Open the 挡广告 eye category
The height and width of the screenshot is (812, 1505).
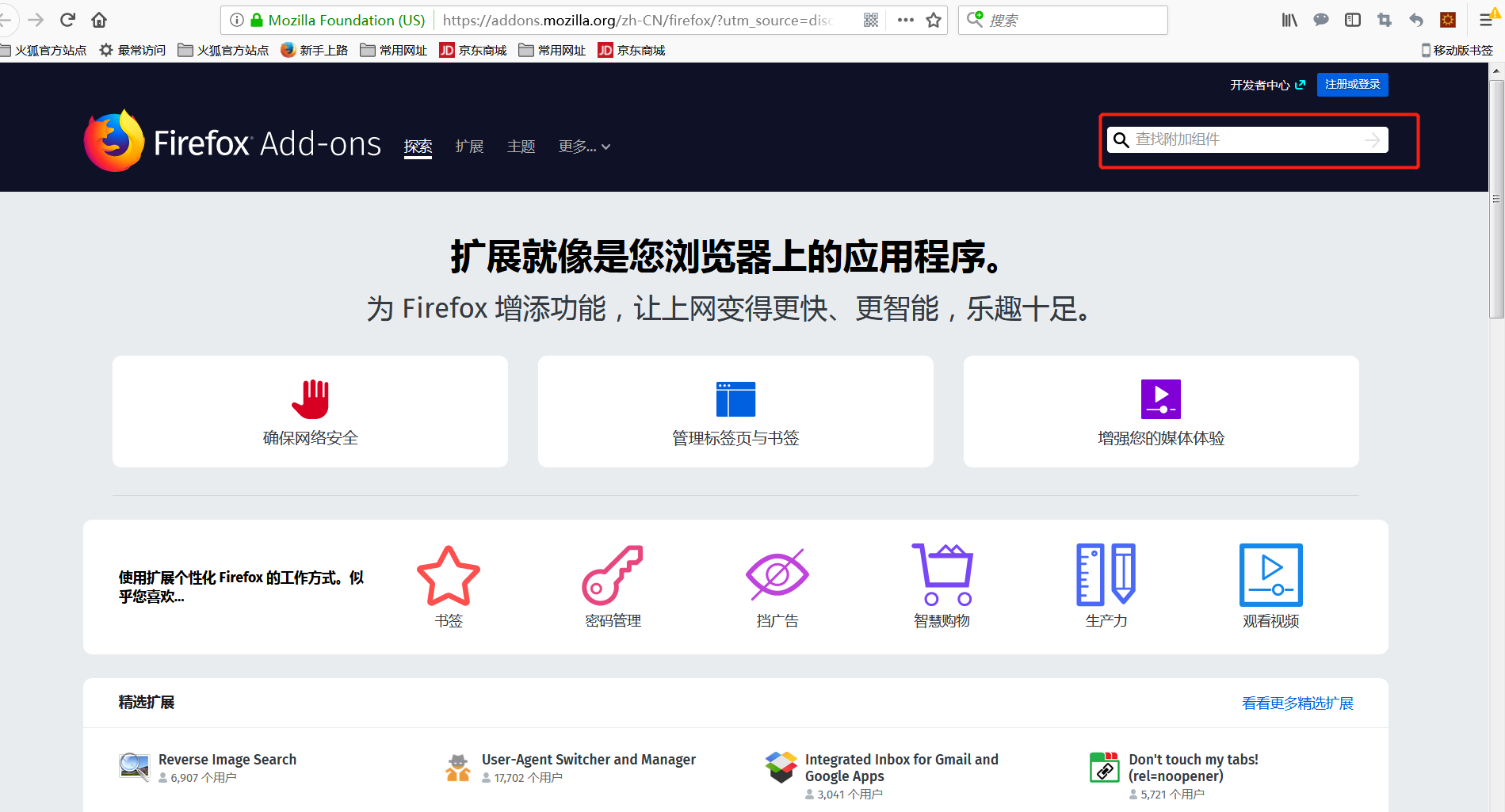point(777,587)
